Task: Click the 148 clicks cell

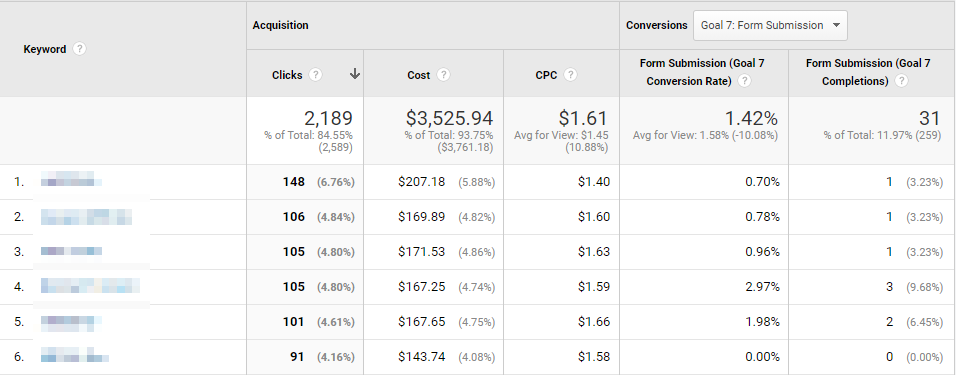Action: (x=305, y=182)
